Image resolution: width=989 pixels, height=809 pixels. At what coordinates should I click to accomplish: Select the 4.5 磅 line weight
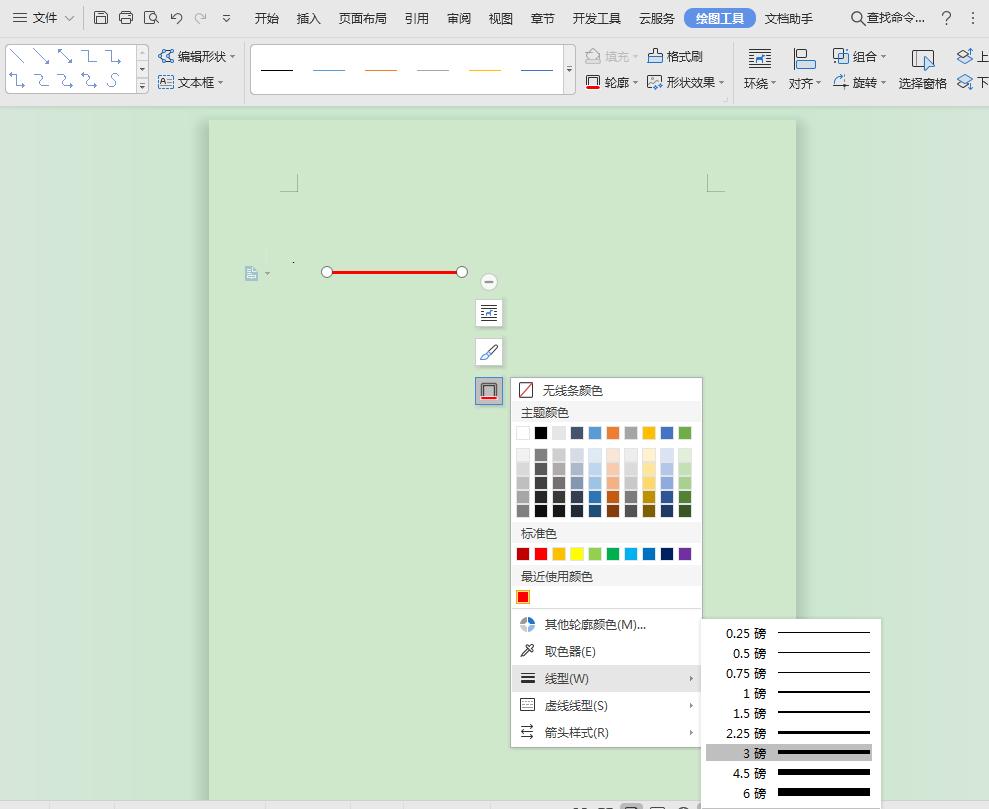789,773
